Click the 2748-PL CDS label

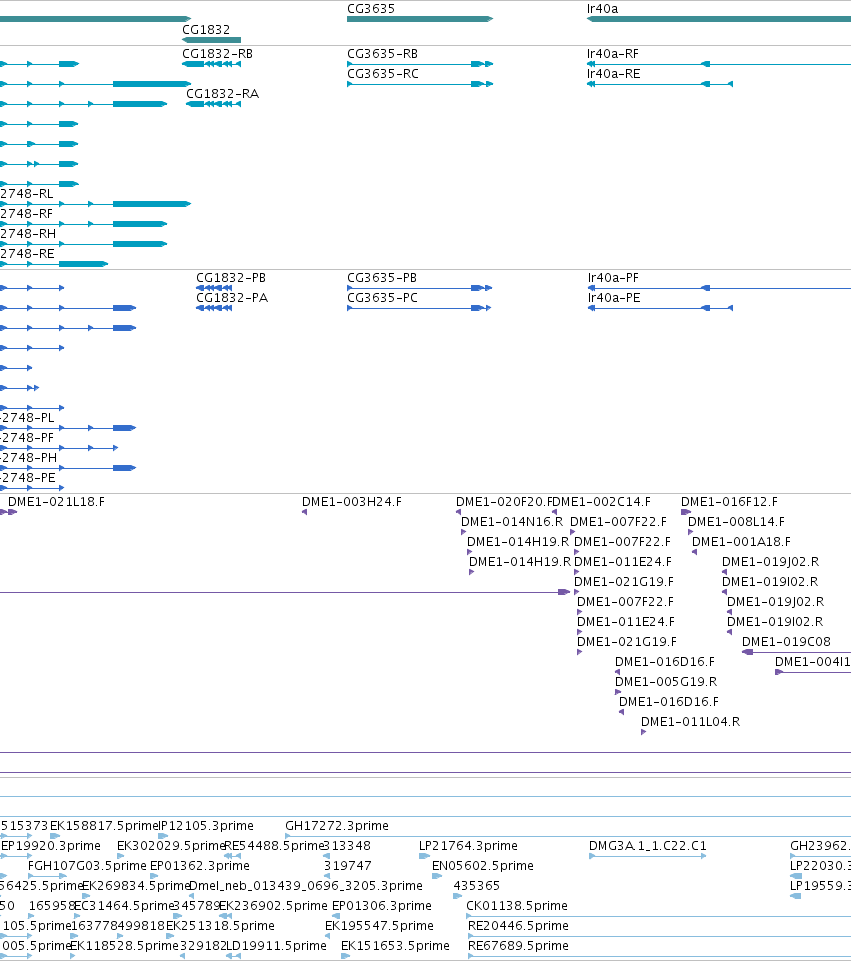27,418
